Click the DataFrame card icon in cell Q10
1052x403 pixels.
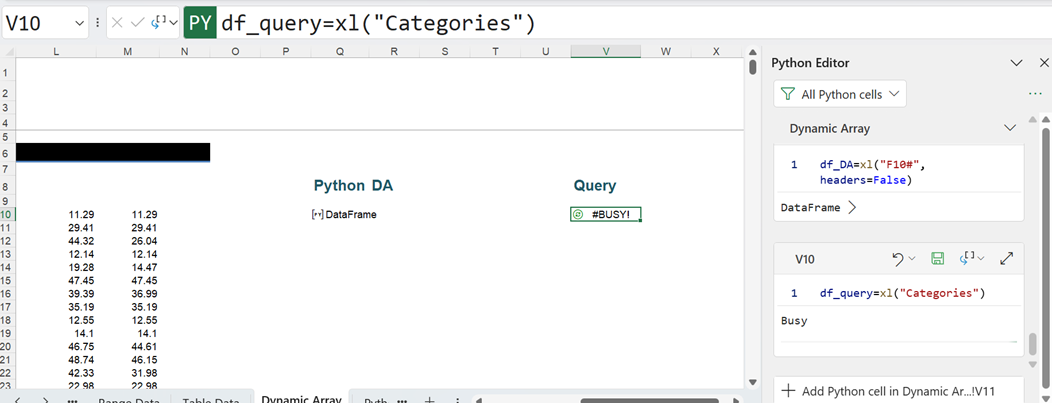317,215
